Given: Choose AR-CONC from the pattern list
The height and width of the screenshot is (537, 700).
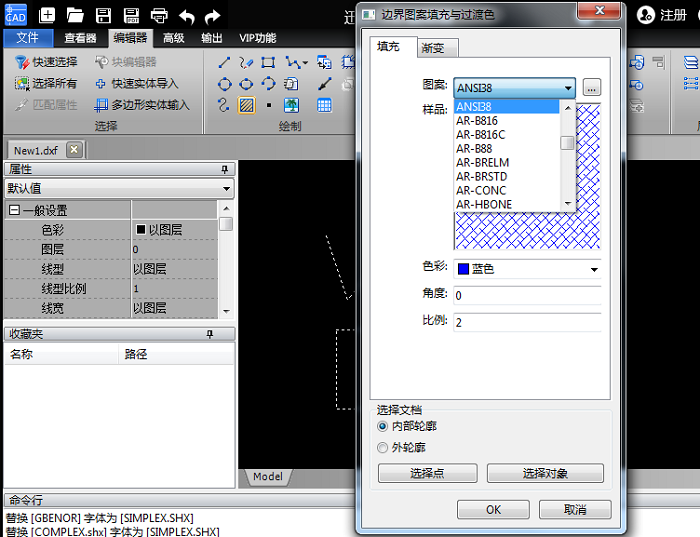Looking at the screenshot, I should tap(482, 190).
